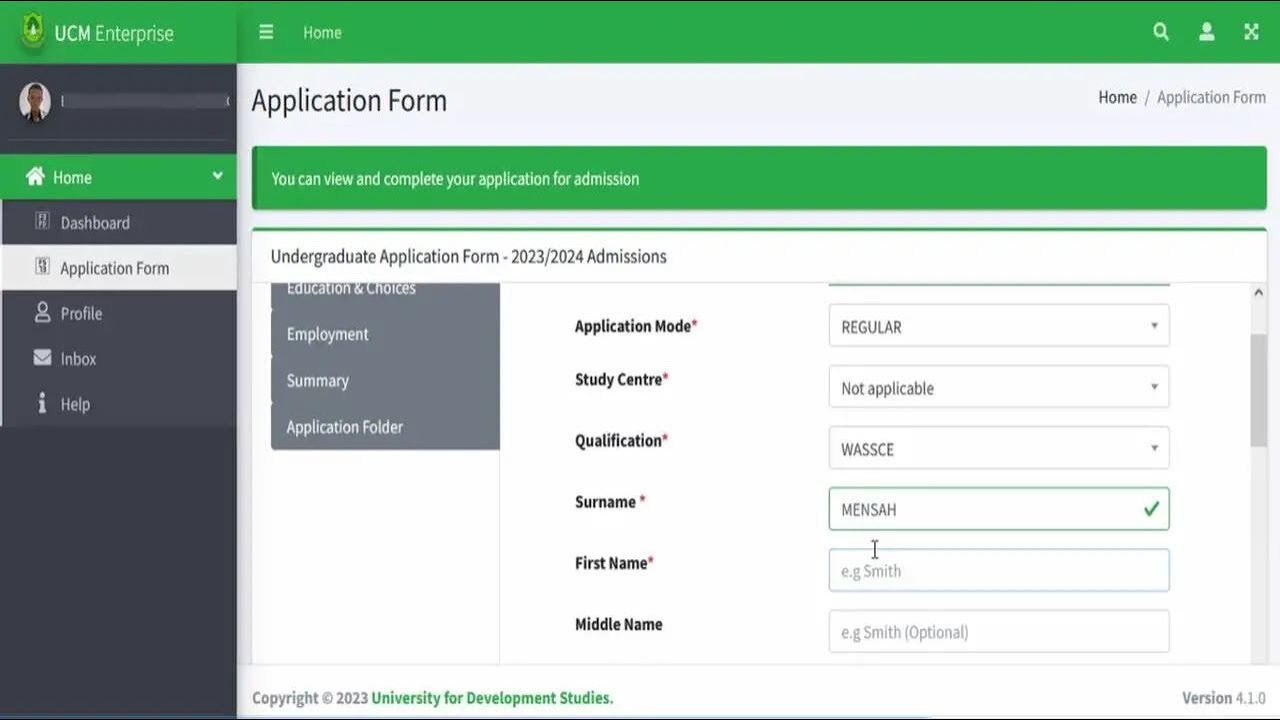This screenshot has width=1280, height=720.
Task: Open the Study Centre dropdown
Action: 999,387
